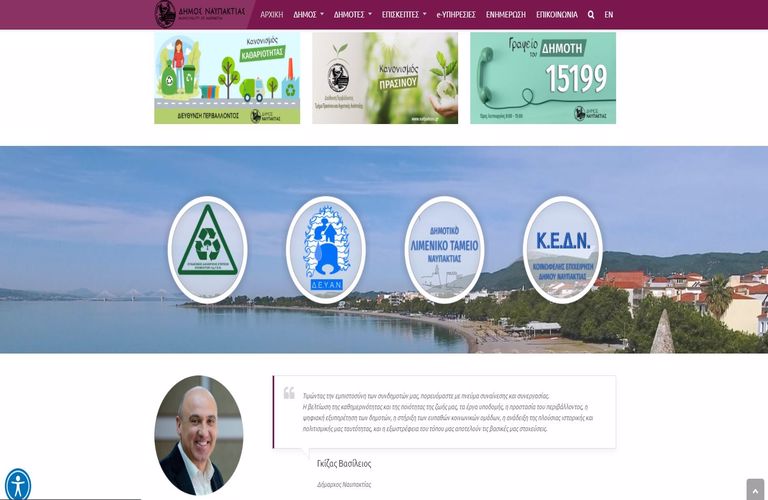Open the Δημοτικό Λιμενικό Ταμείο circle

point(444,250)
